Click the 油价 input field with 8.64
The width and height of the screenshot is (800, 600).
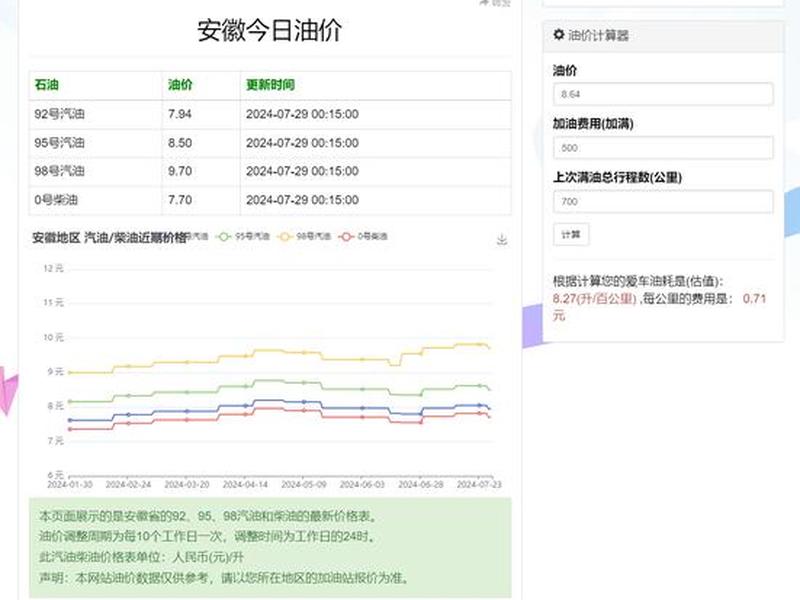(663, 94)
